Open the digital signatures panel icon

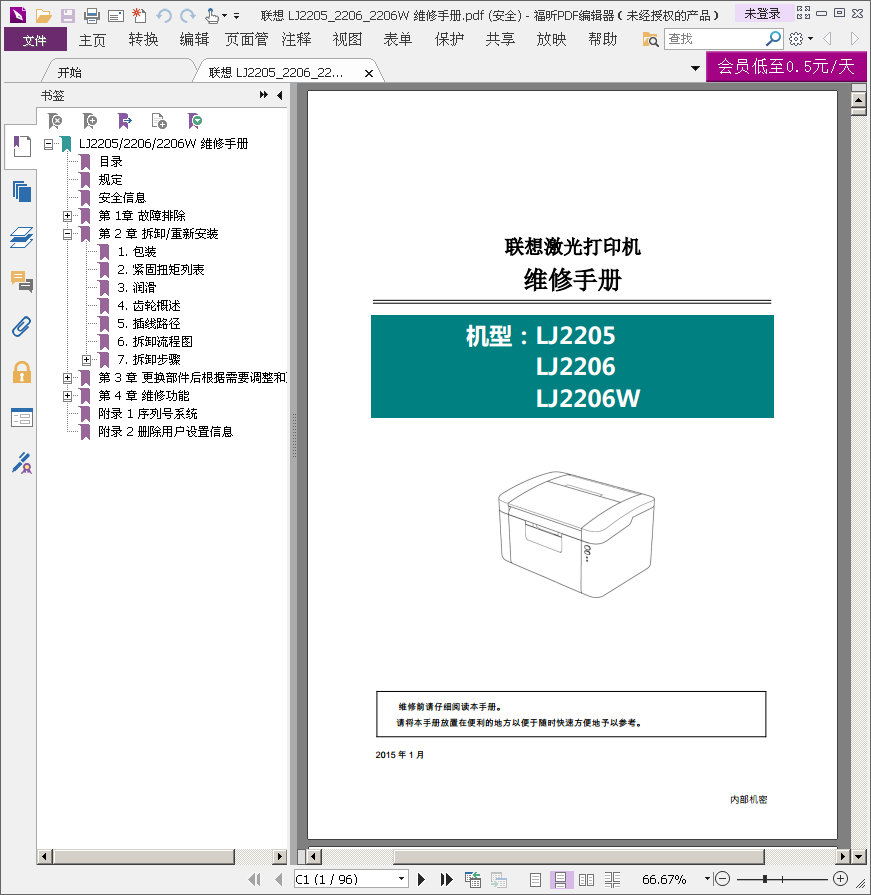22,463
